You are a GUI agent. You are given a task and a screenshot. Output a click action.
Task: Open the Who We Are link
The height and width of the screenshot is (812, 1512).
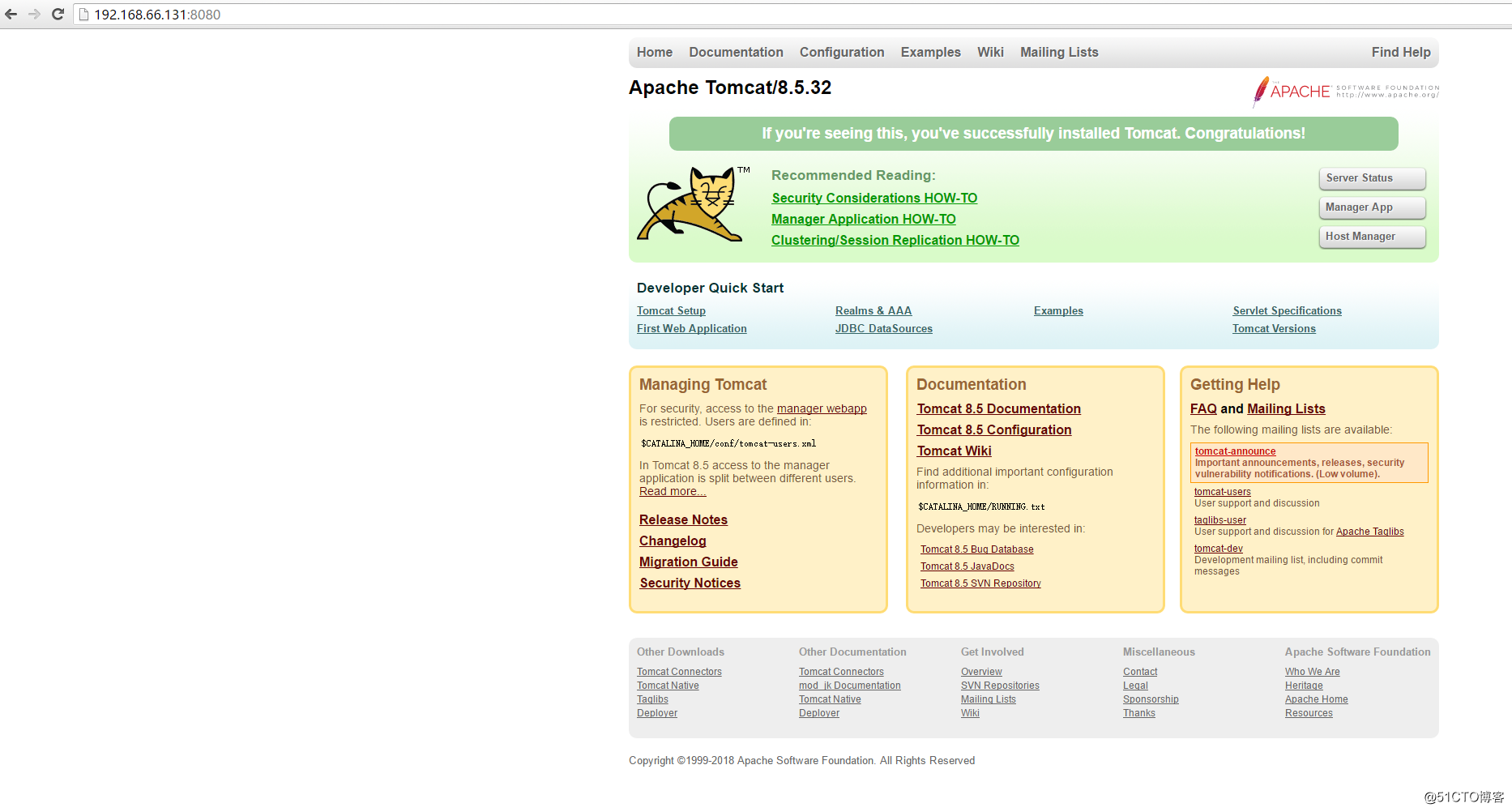tap(1313, 672)
